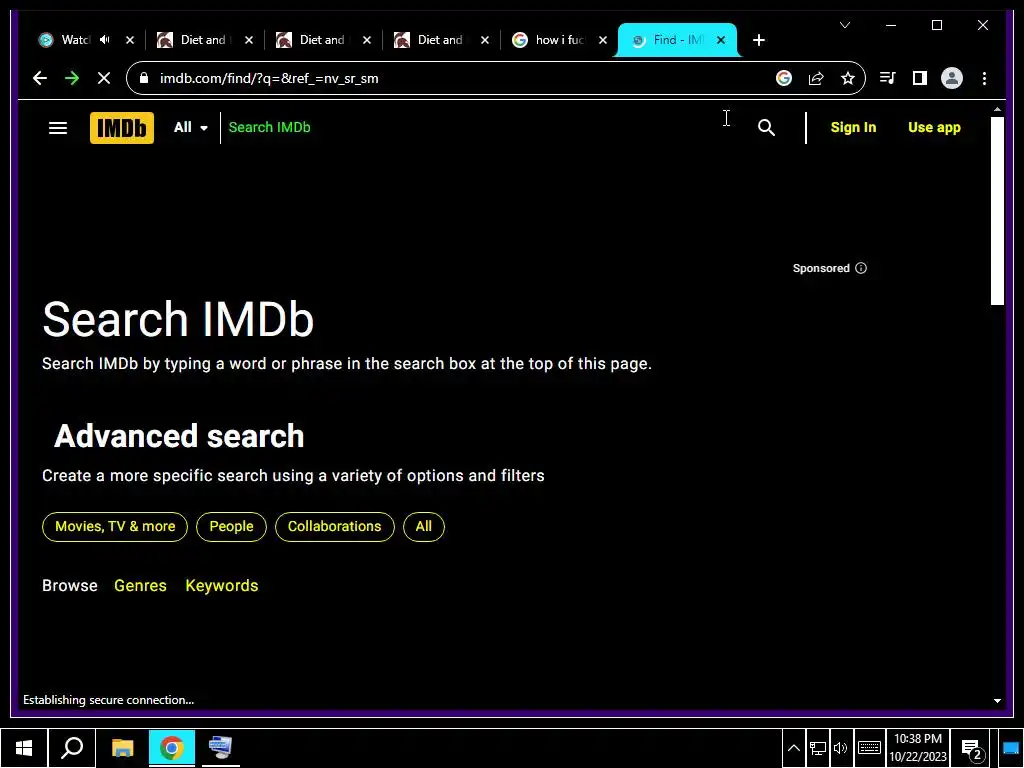Open the taskbar clock and date
Viewport: 1024px width, 768px height.
[918, 748]
